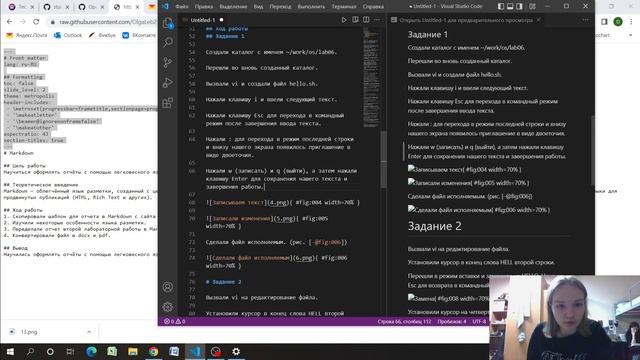The image size is (640, 360).
Task: Open preview pane more actions ellipsis
Action: (x=586, y=20)
